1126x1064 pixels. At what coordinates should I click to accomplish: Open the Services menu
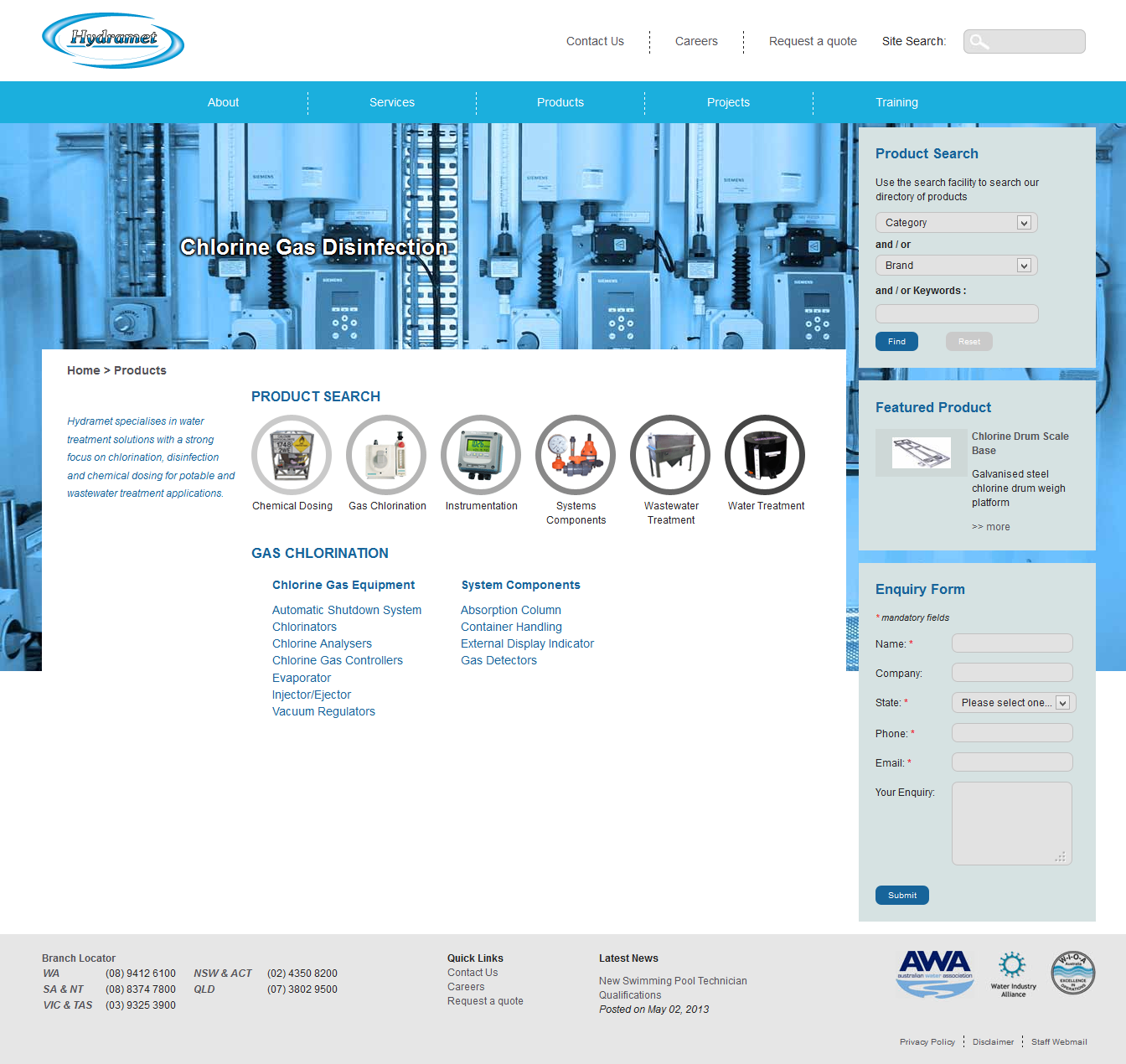[392, 102]
